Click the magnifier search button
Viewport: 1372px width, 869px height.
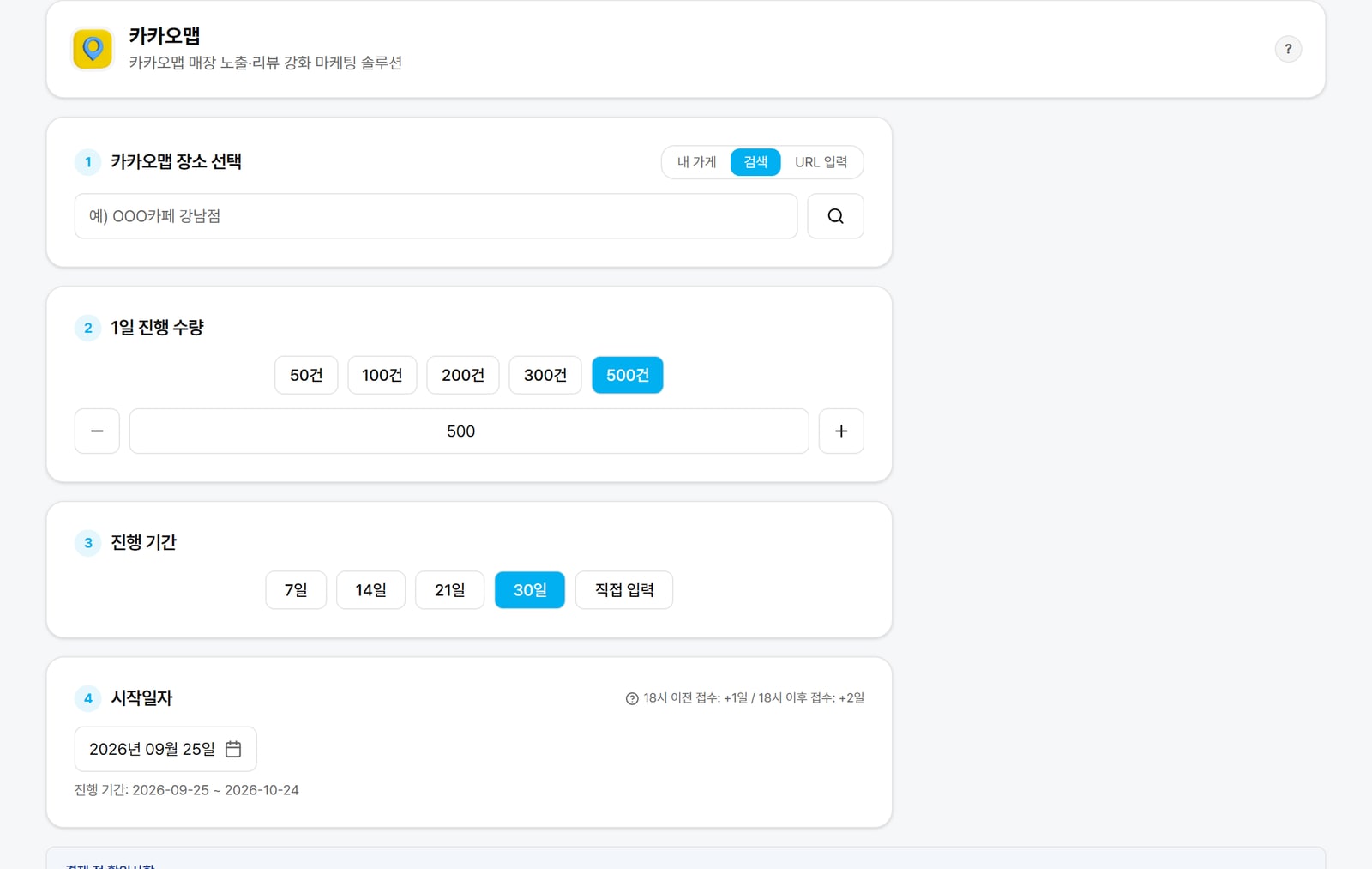click(835, 216)
